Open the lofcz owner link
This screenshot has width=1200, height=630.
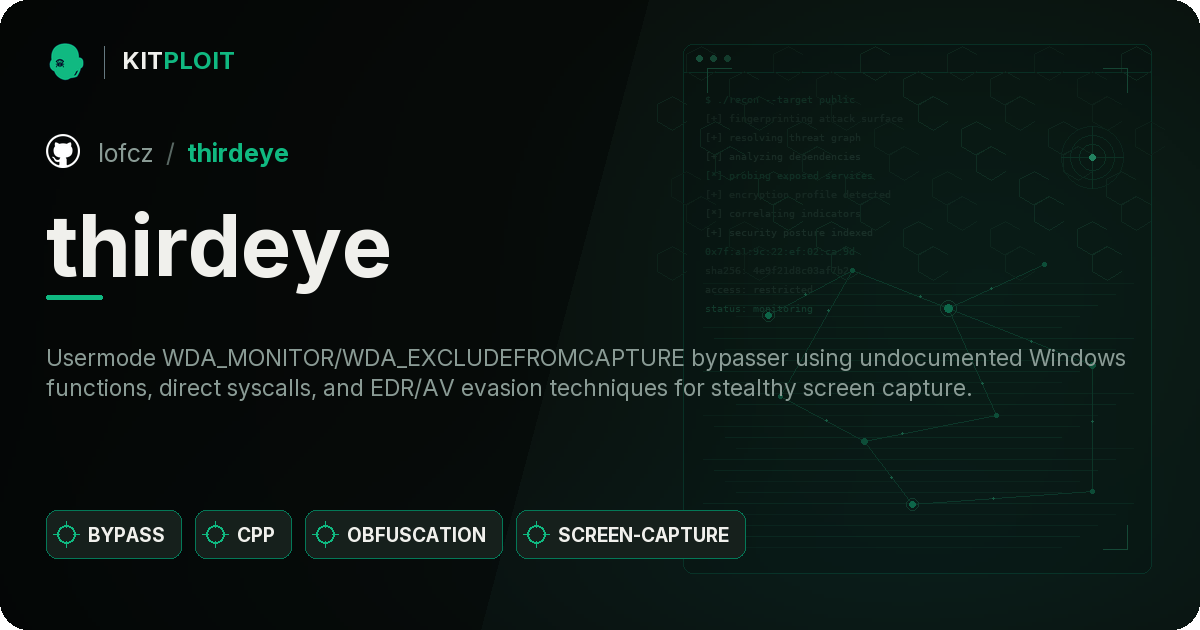click(126, 153)
